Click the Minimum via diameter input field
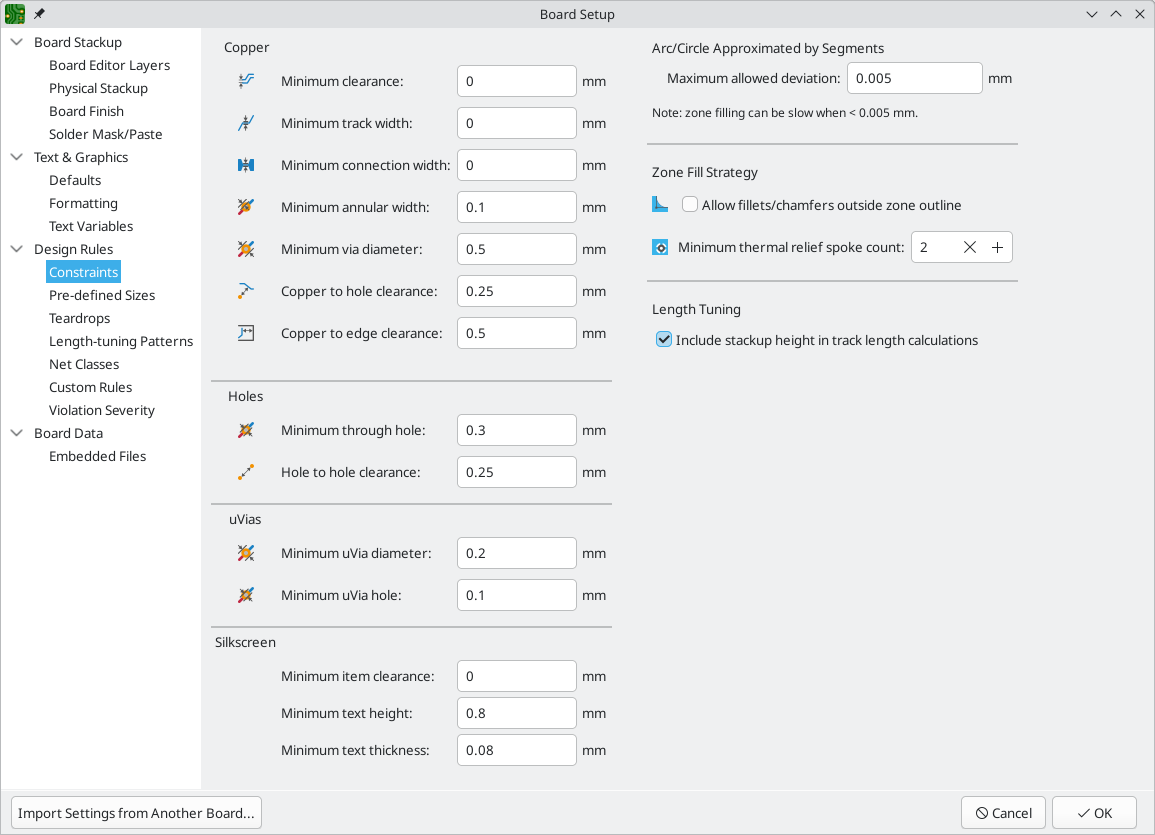The image size is (1155, 835). click(x=516, y=249)
